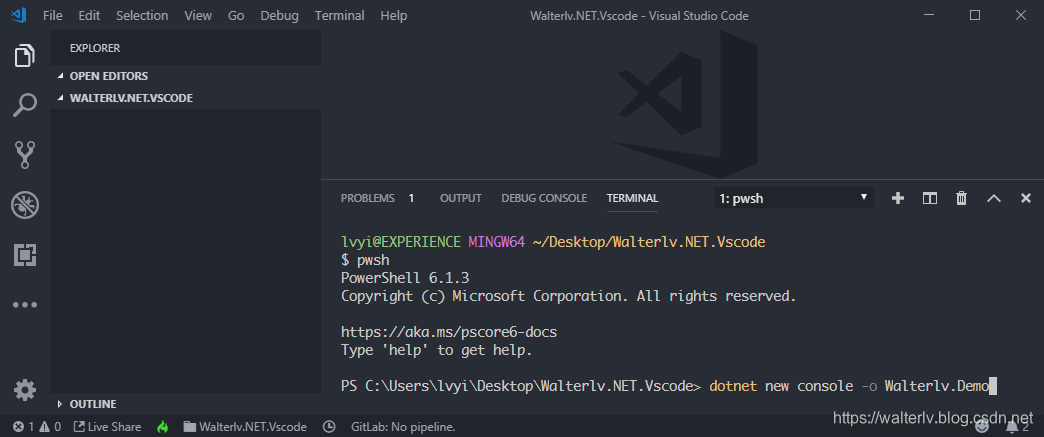Open the Help menu

pyautogui.click(x=393, y=15)
